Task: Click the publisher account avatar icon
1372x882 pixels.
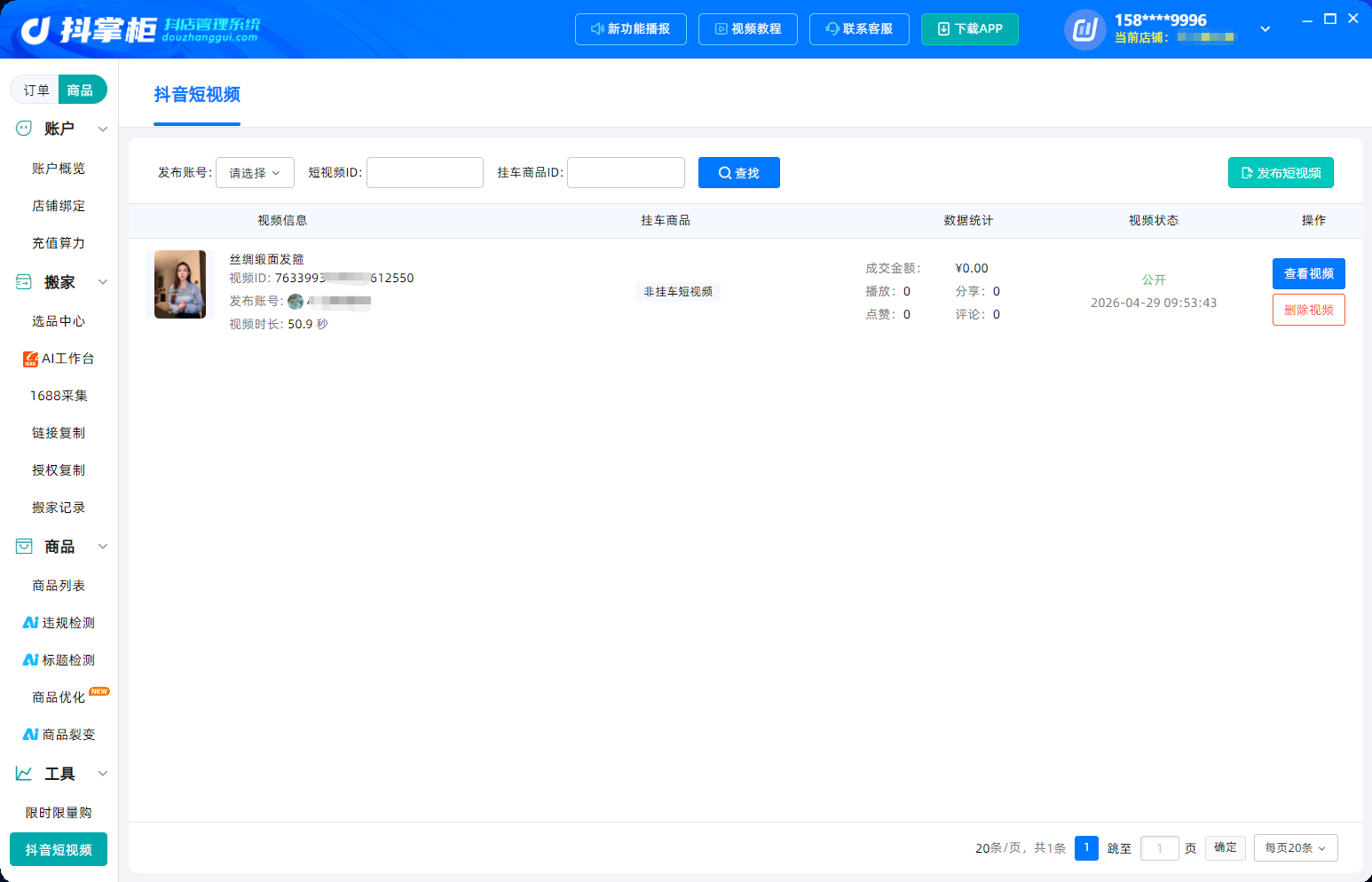Action: tap(296, 302)
